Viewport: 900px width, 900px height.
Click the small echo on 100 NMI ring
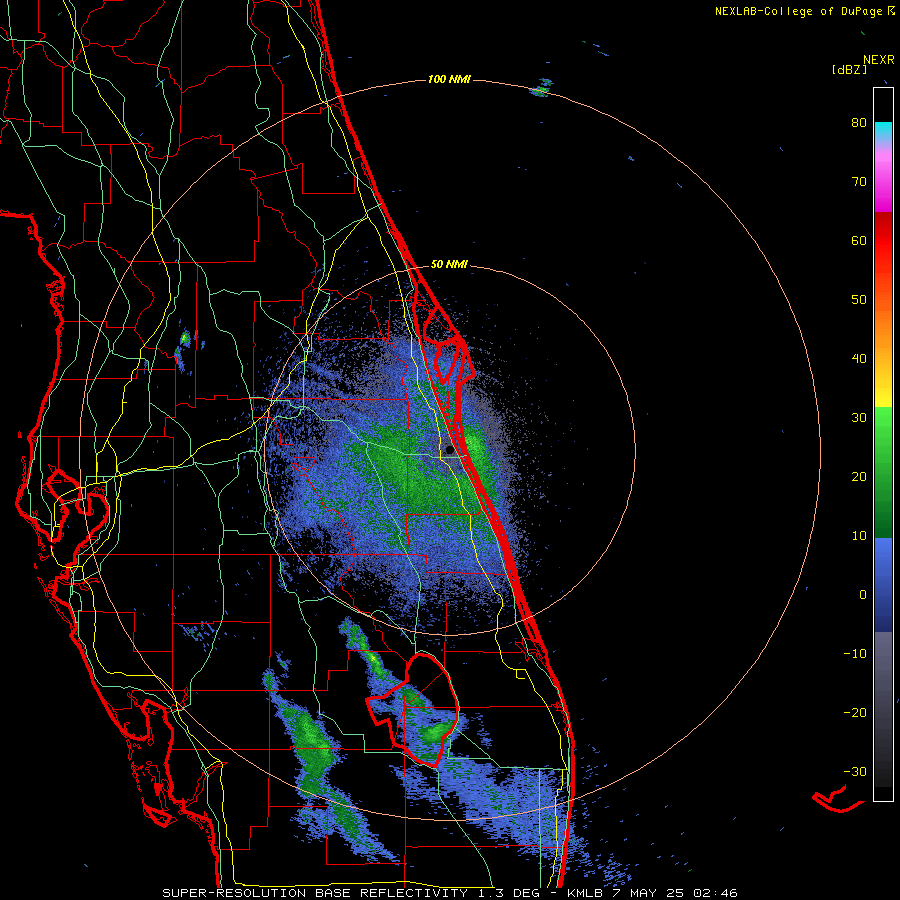(x=541, y=88)
